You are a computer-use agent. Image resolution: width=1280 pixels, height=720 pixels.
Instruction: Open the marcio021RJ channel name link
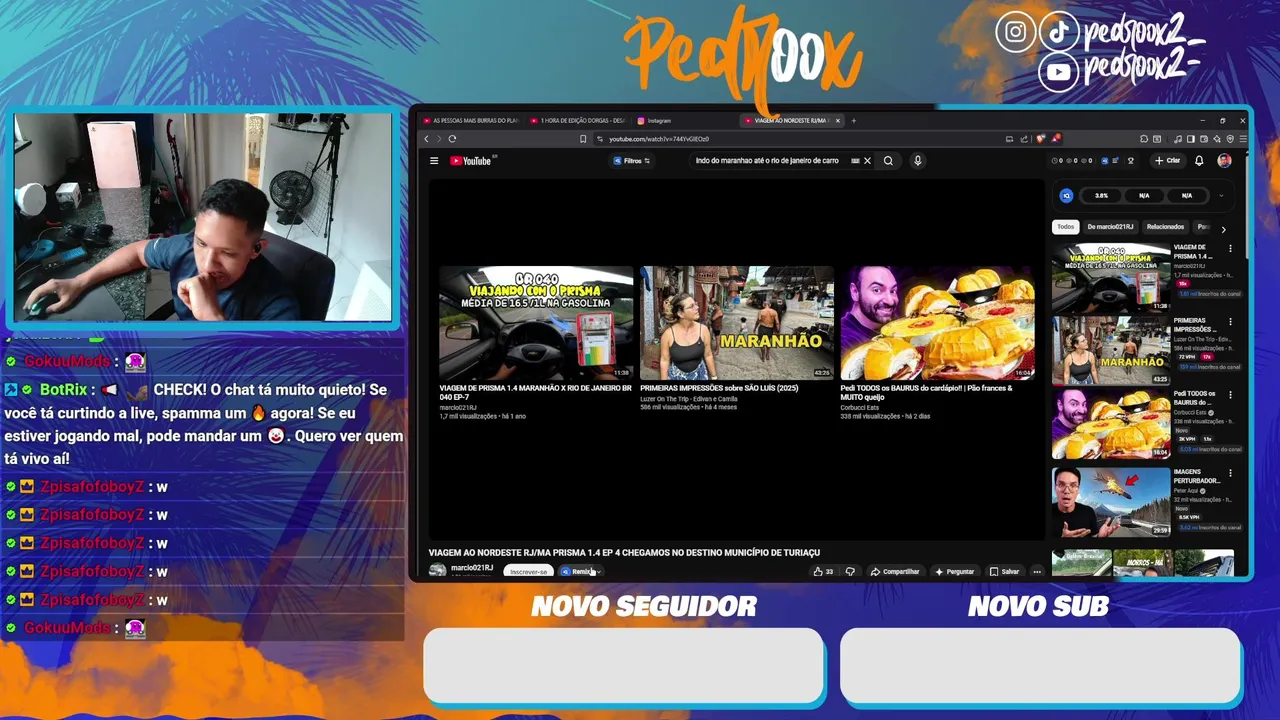[471, 568]
